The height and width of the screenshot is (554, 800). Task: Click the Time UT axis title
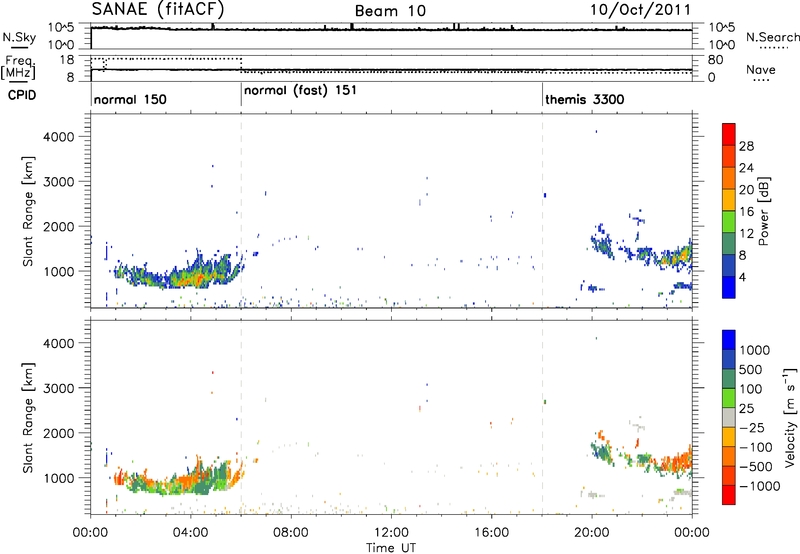[x=391, y=547]
